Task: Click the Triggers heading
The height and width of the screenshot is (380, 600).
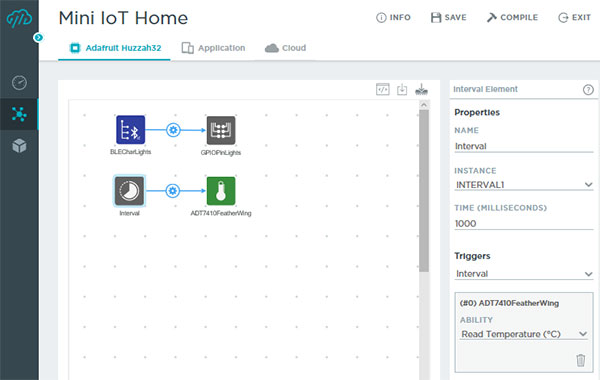Action: (x=472, y=256)
